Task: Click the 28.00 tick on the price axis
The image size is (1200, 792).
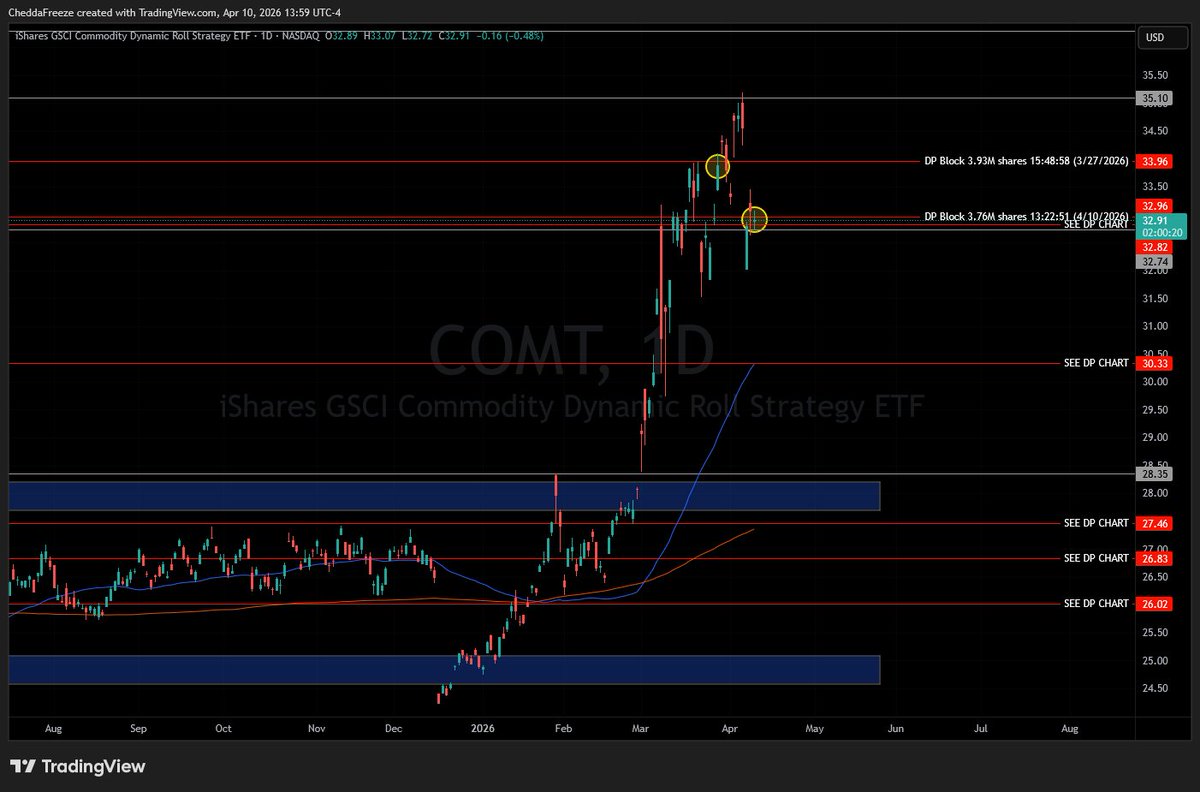Action: coord(1155,493)
